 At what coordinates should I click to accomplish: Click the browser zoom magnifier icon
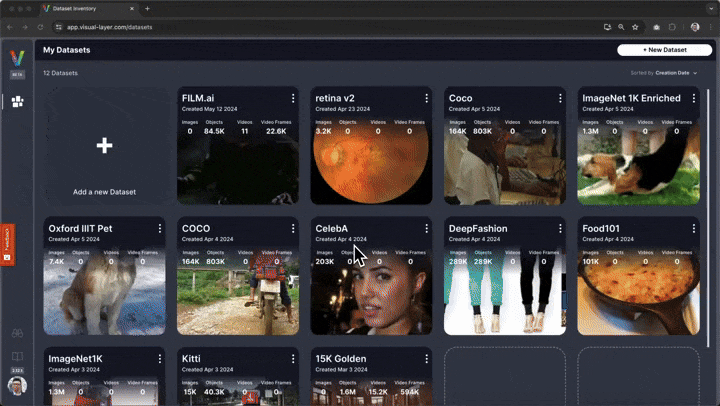[621, 27]
